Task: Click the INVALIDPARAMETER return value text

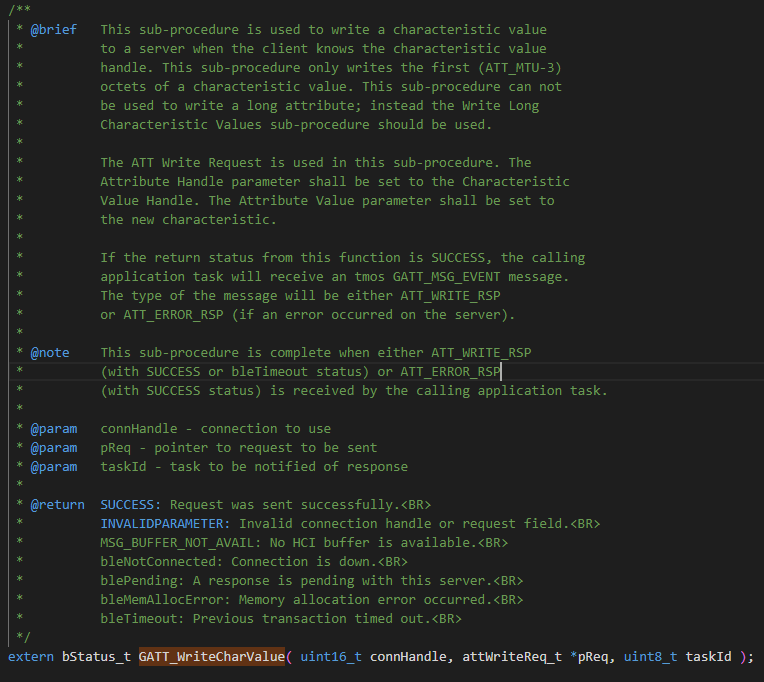Action: [x=165, y=523]
